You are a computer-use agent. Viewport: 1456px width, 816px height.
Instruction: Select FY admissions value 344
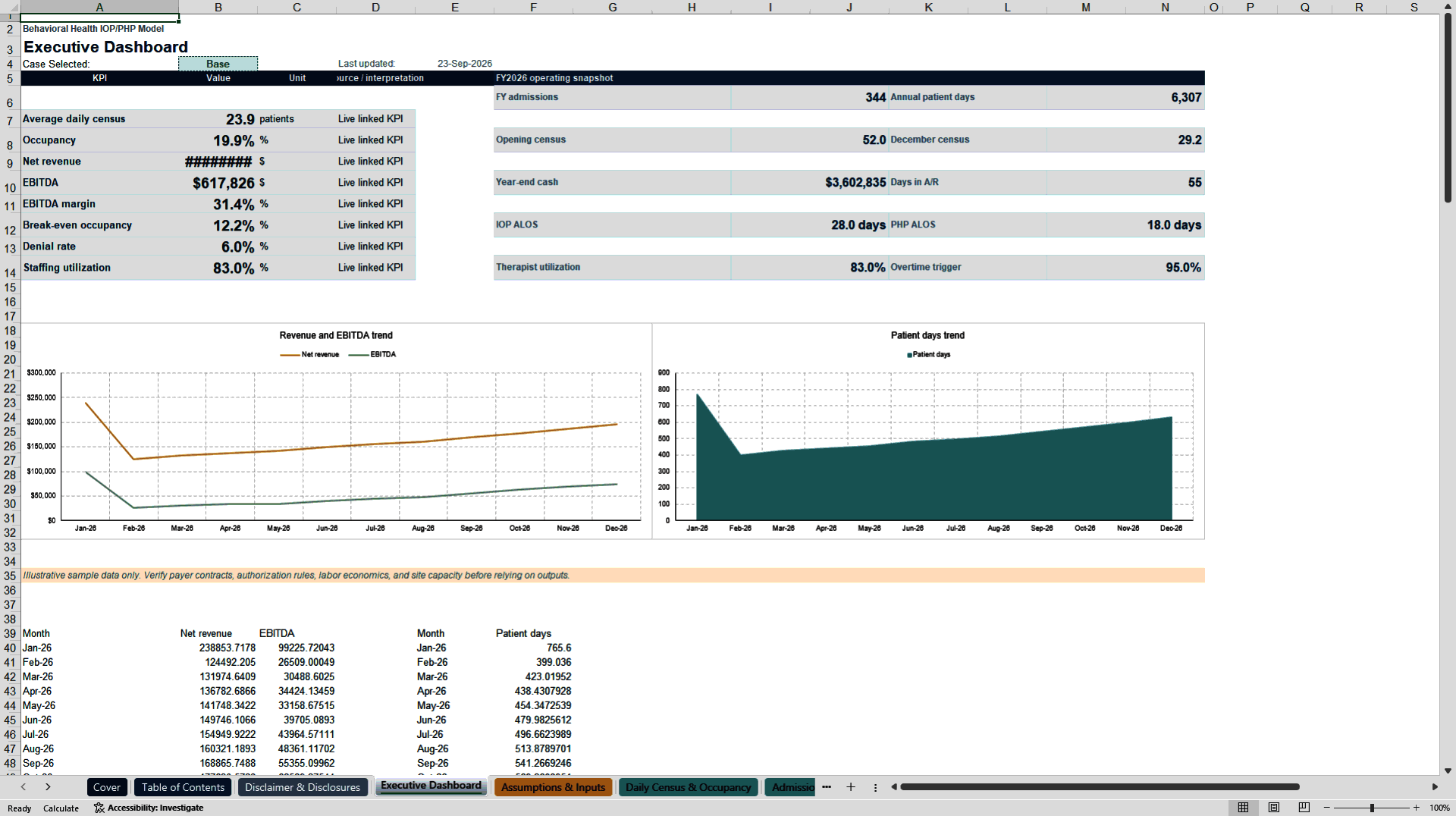click(x=809, y=97)
